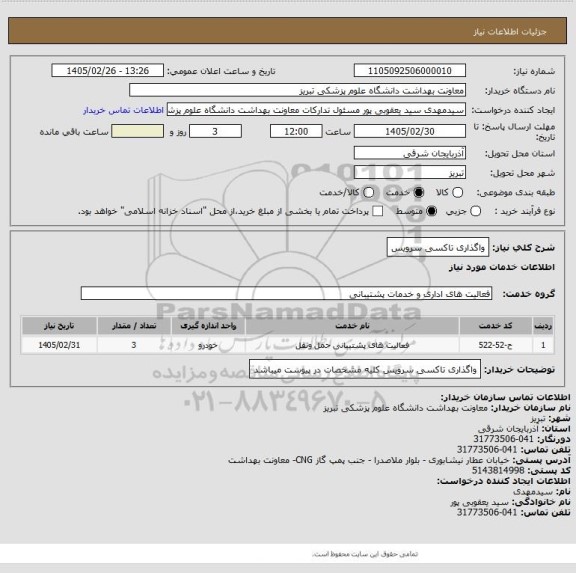Click the اطلاعات ایجاد کننده درخواست heading
576x573 pixels.
(x=504, y=481)
